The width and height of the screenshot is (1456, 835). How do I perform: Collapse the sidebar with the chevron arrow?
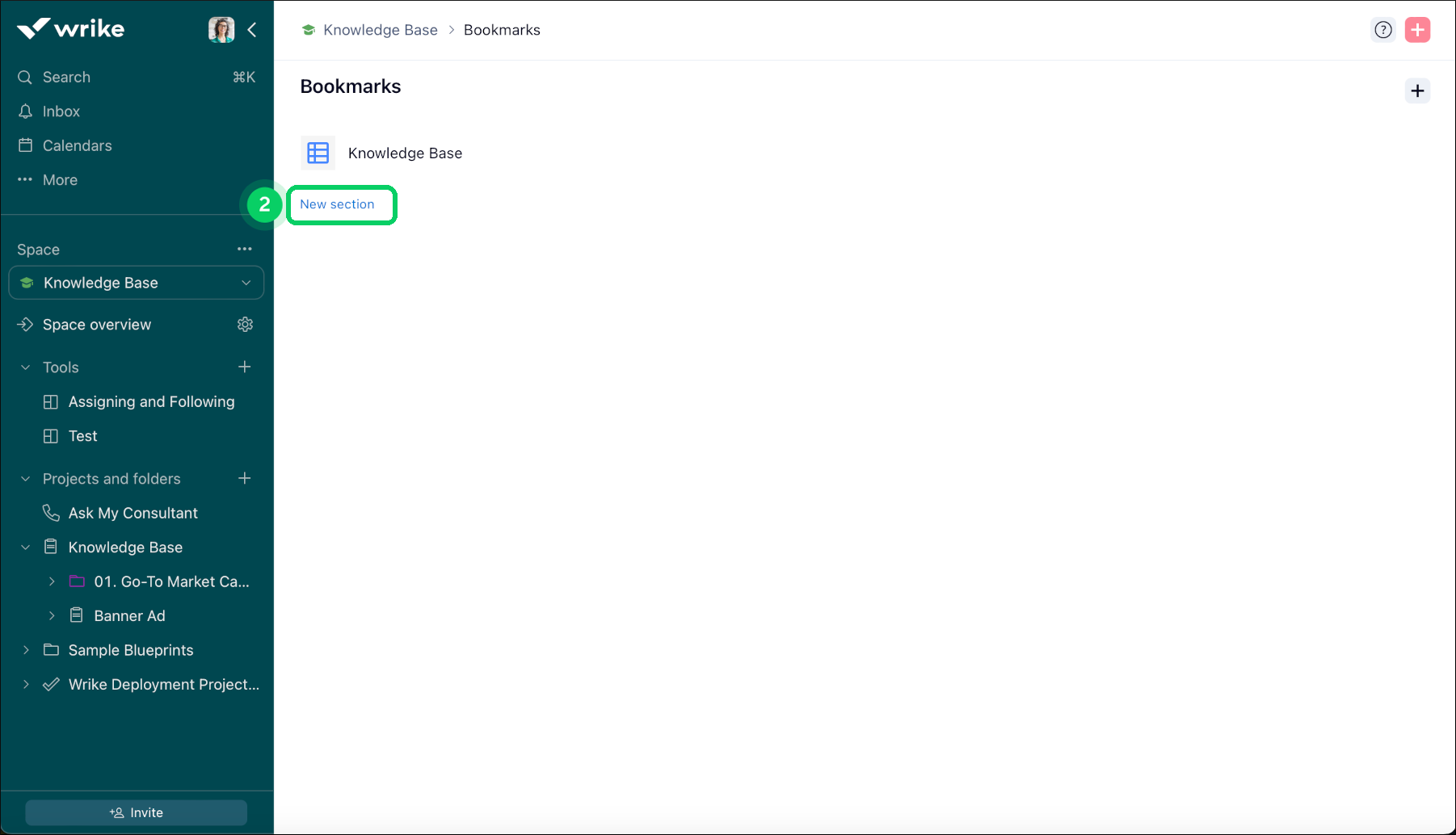[252, 29]
